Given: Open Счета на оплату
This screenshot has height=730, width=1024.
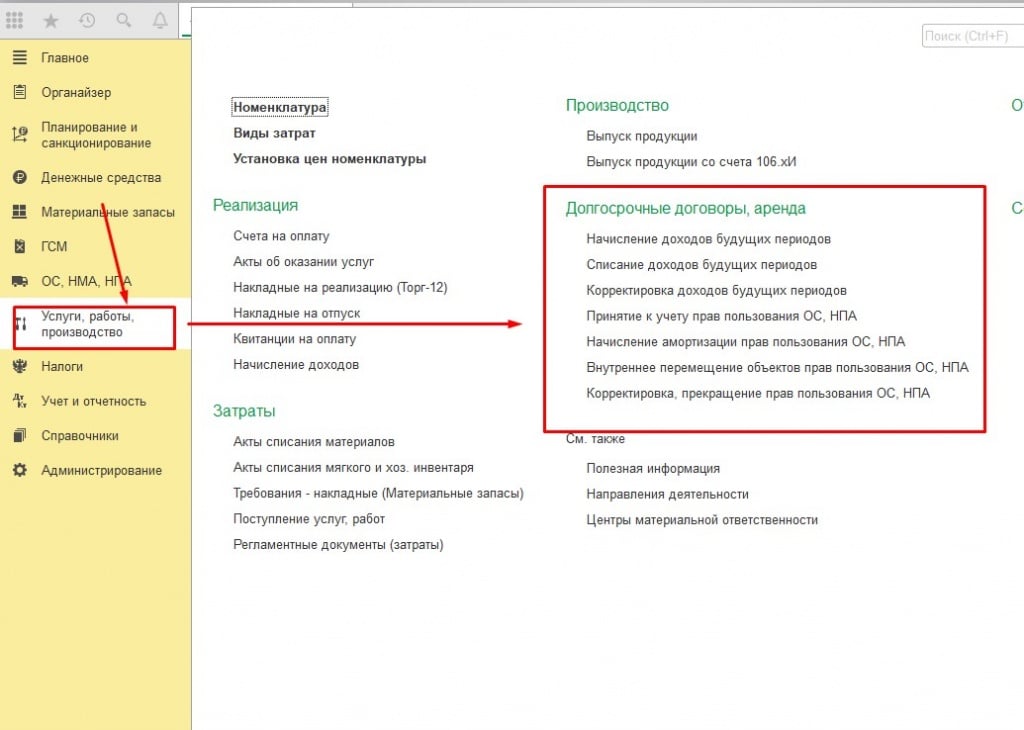Looking at the screenshot, I should 281,236.
